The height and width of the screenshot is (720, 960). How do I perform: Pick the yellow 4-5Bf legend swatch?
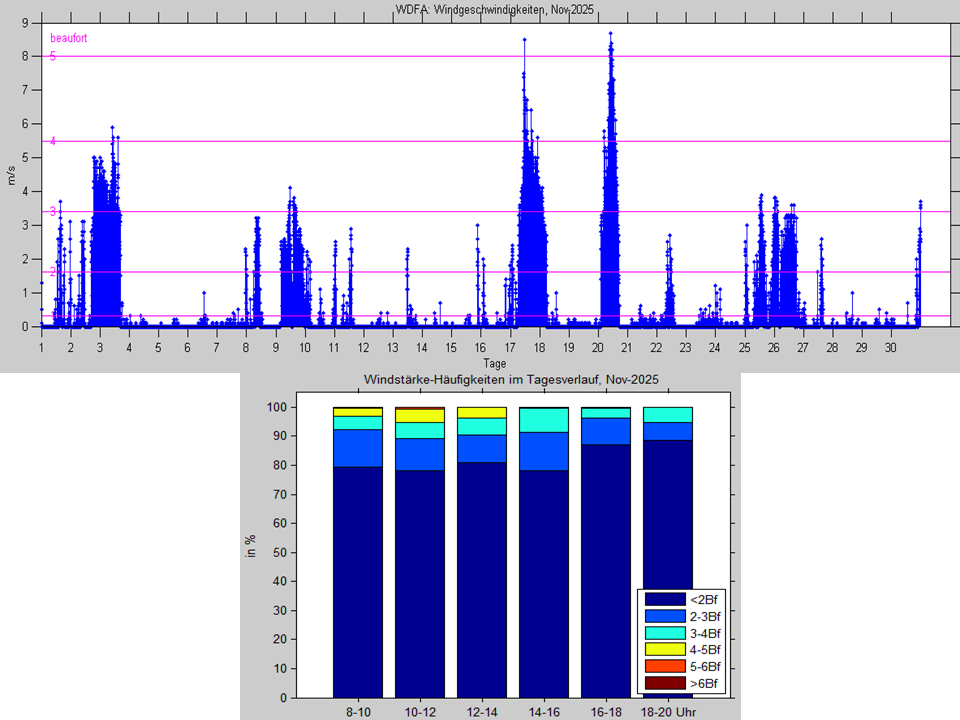tap(663, 650)
